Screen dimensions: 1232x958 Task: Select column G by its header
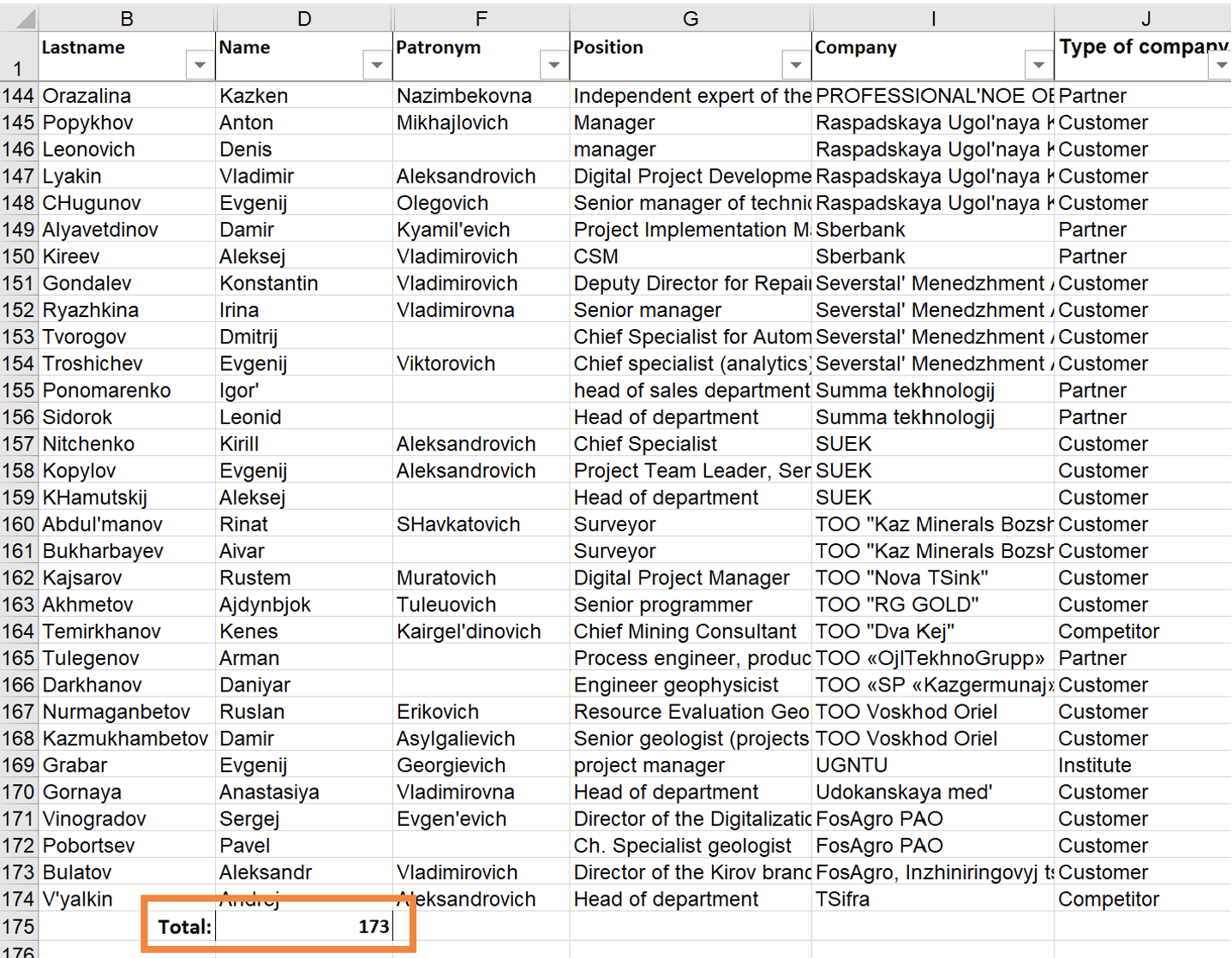[x=691, y=18]
